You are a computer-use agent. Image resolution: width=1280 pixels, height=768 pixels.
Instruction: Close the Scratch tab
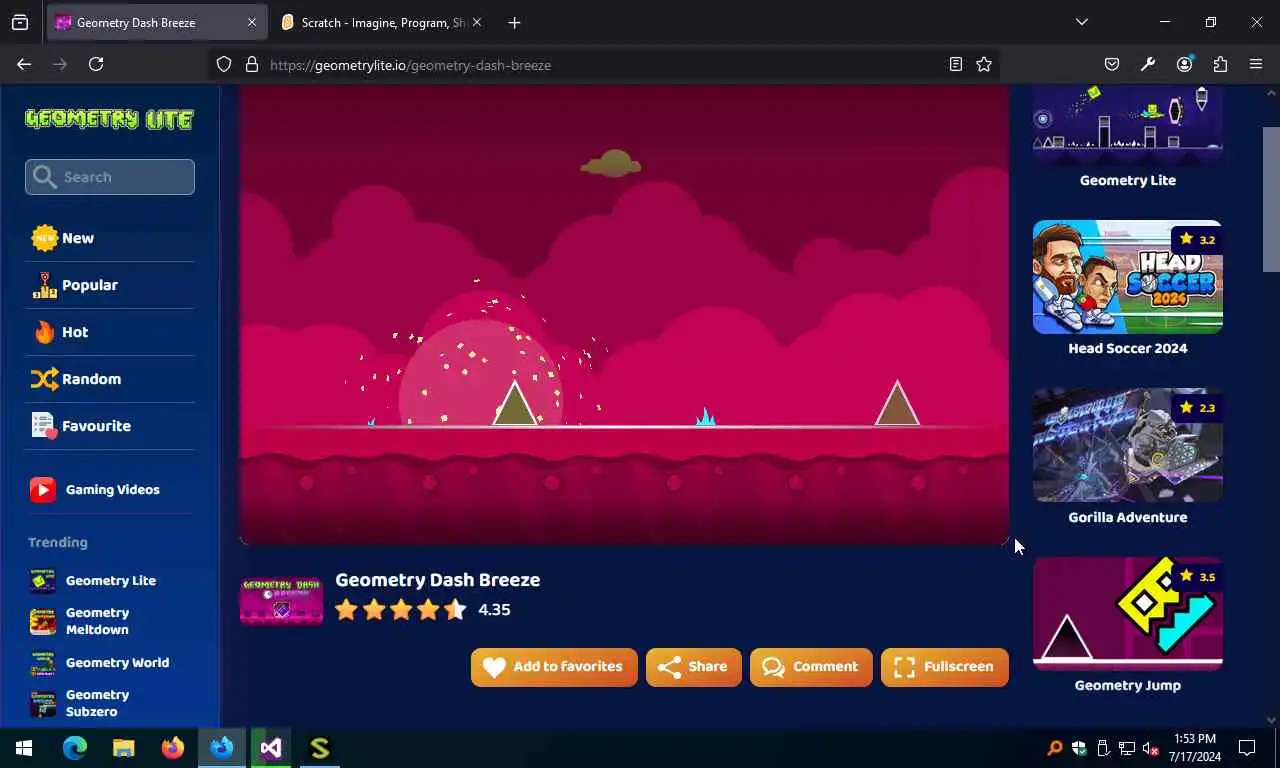click(476, 22)
